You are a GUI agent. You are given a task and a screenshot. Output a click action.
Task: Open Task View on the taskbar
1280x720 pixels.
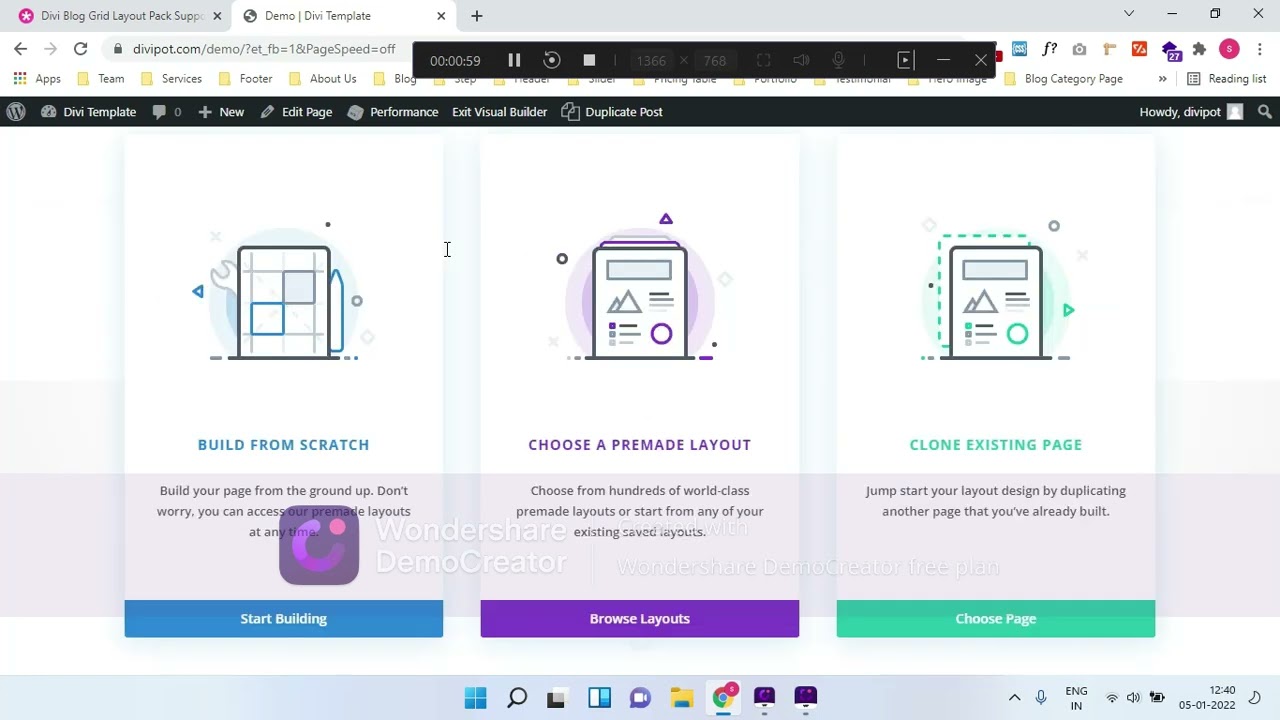click(556, 697)
